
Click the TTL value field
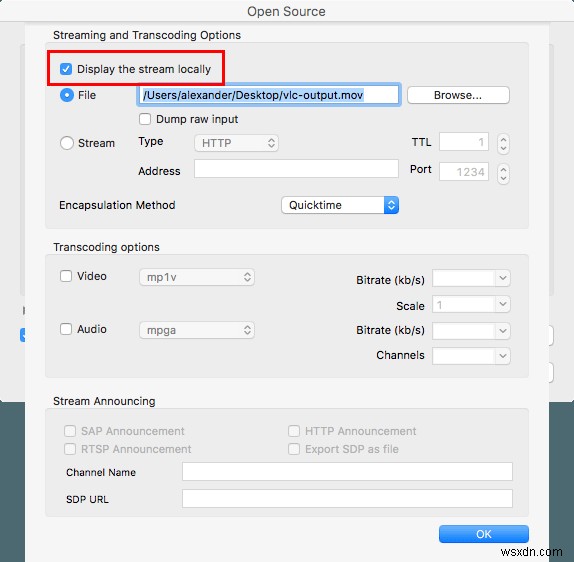click(x=464, y=142)
